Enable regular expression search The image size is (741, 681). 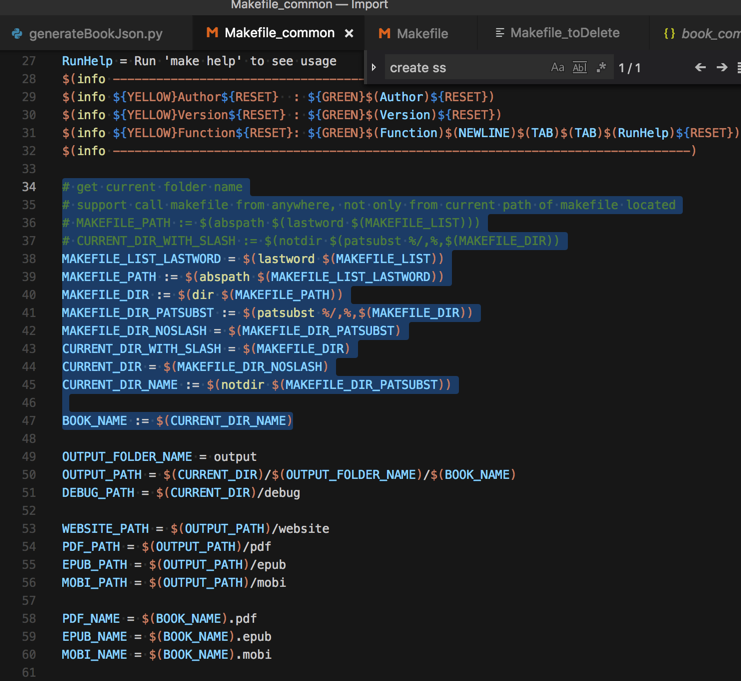click(x=601, y=68)
